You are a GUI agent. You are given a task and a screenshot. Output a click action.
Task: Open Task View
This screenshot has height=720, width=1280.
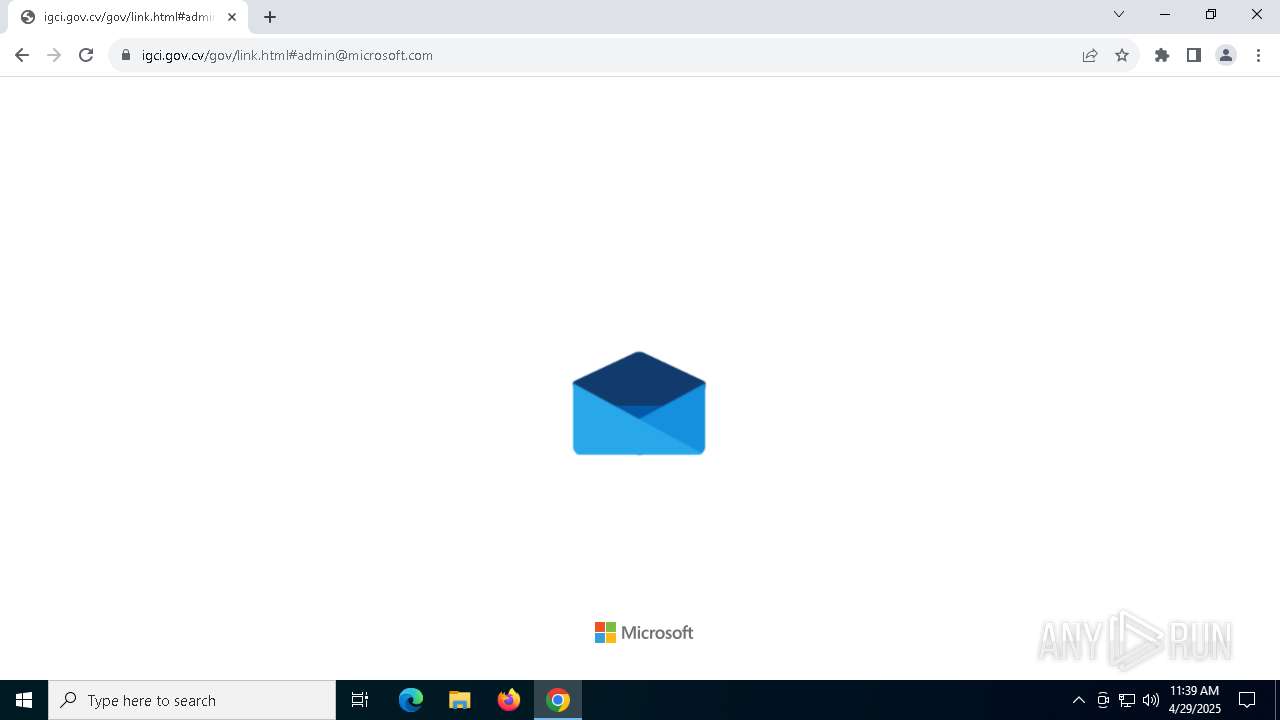coord(360,700)
